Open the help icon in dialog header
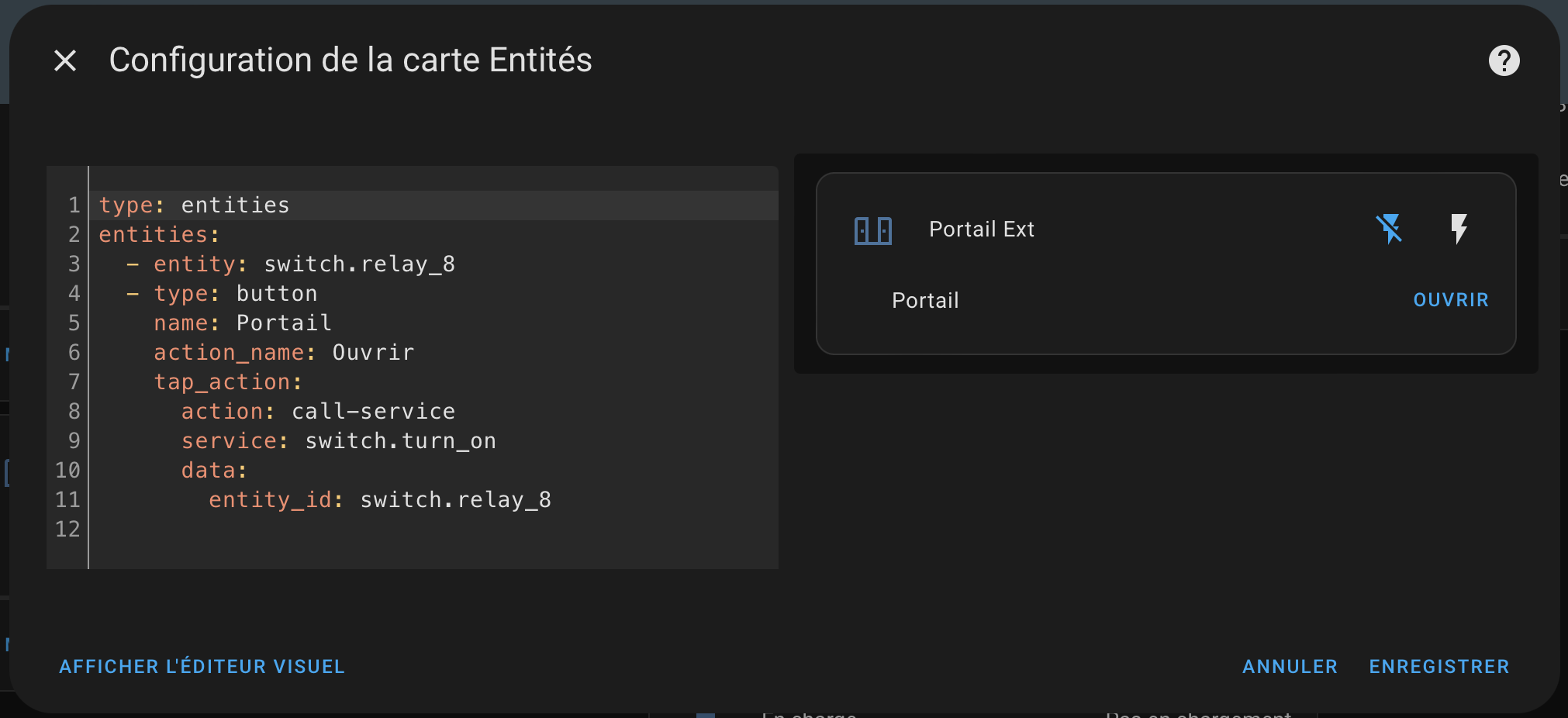Viewport: 1568px width, 718px height. pos(1504,60)
